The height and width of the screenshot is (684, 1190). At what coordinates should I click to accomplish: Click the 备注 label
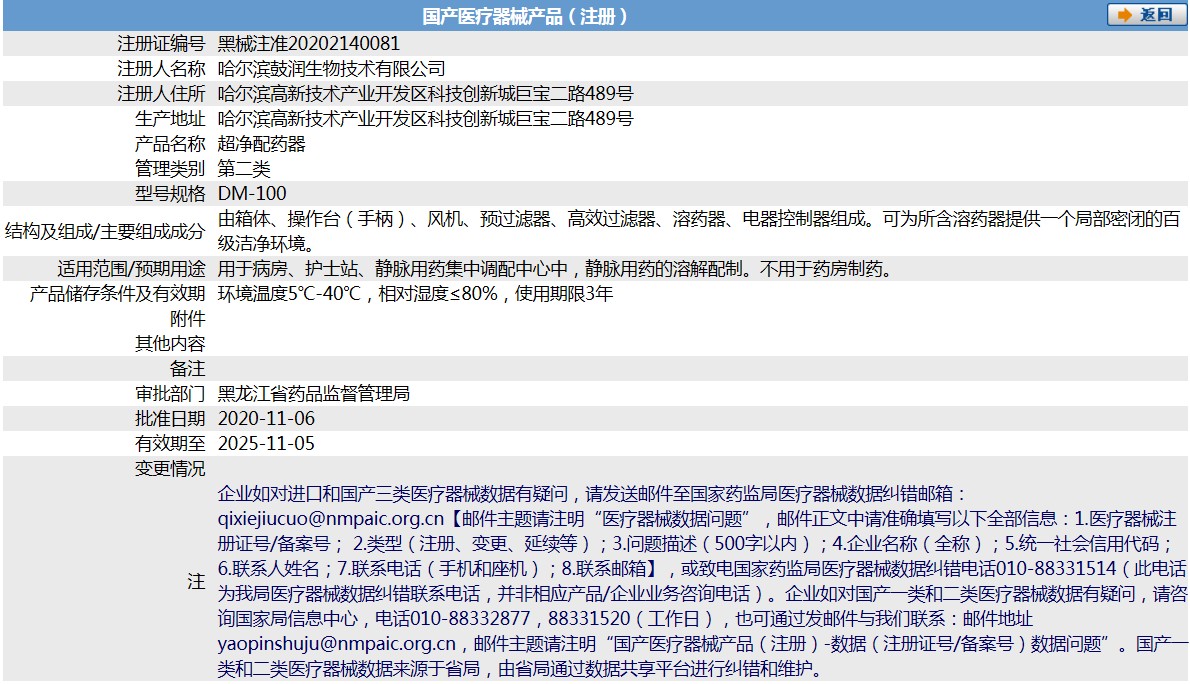(187, 369)
